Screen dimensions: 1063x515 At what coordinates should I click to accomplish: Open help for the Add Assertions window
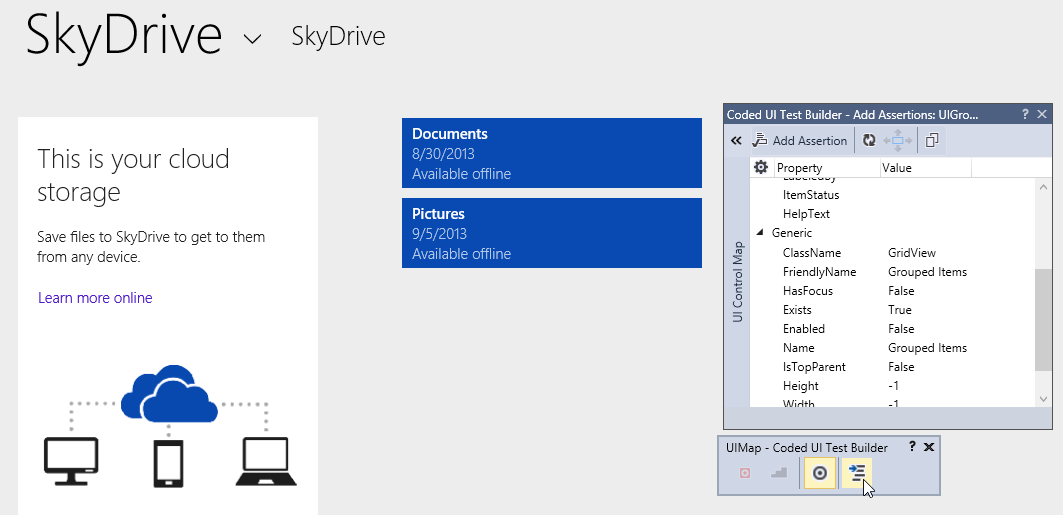pyautogui.click(x=1025, y=115)
